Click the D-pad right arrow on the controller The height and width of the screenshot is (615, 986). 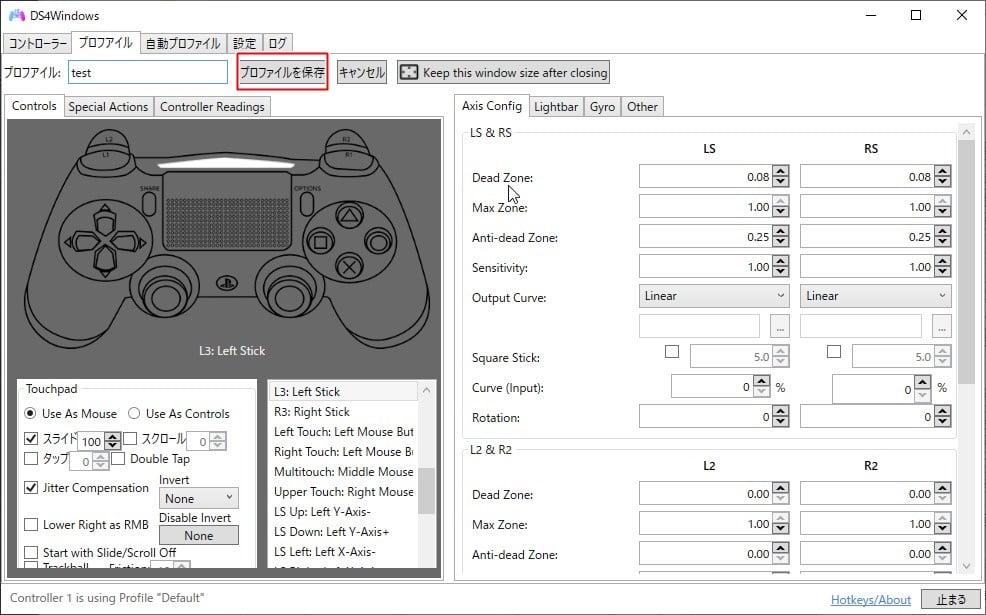point(128,241)
